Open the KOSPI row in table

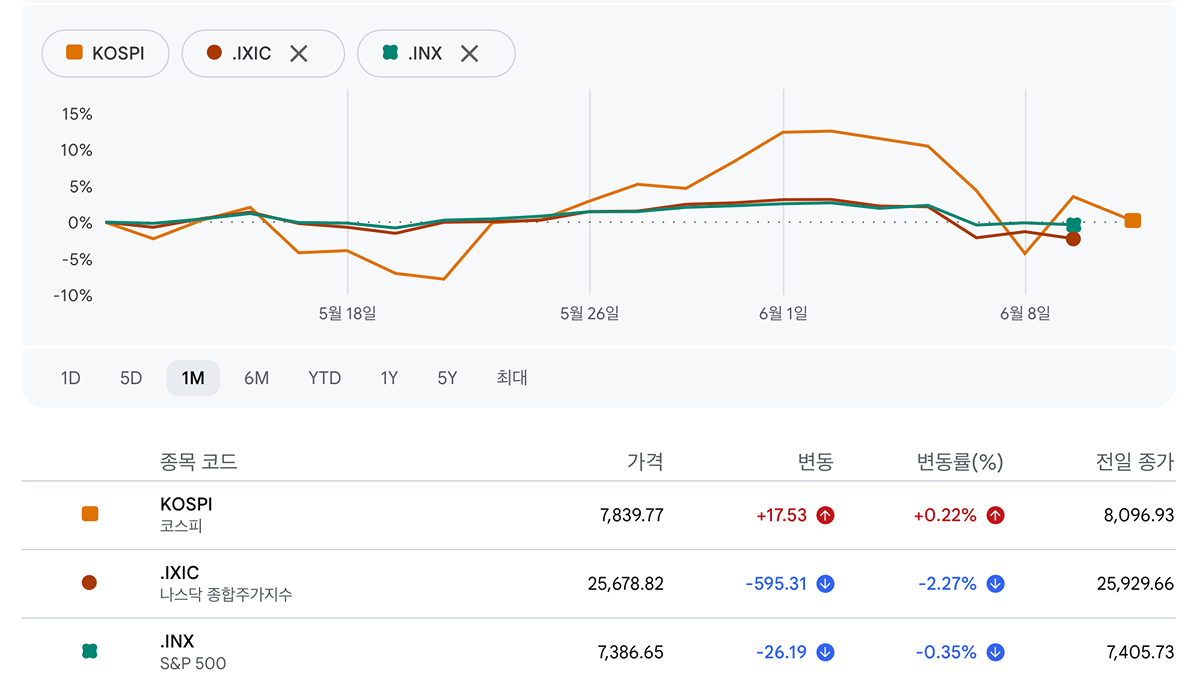[599, 515]
